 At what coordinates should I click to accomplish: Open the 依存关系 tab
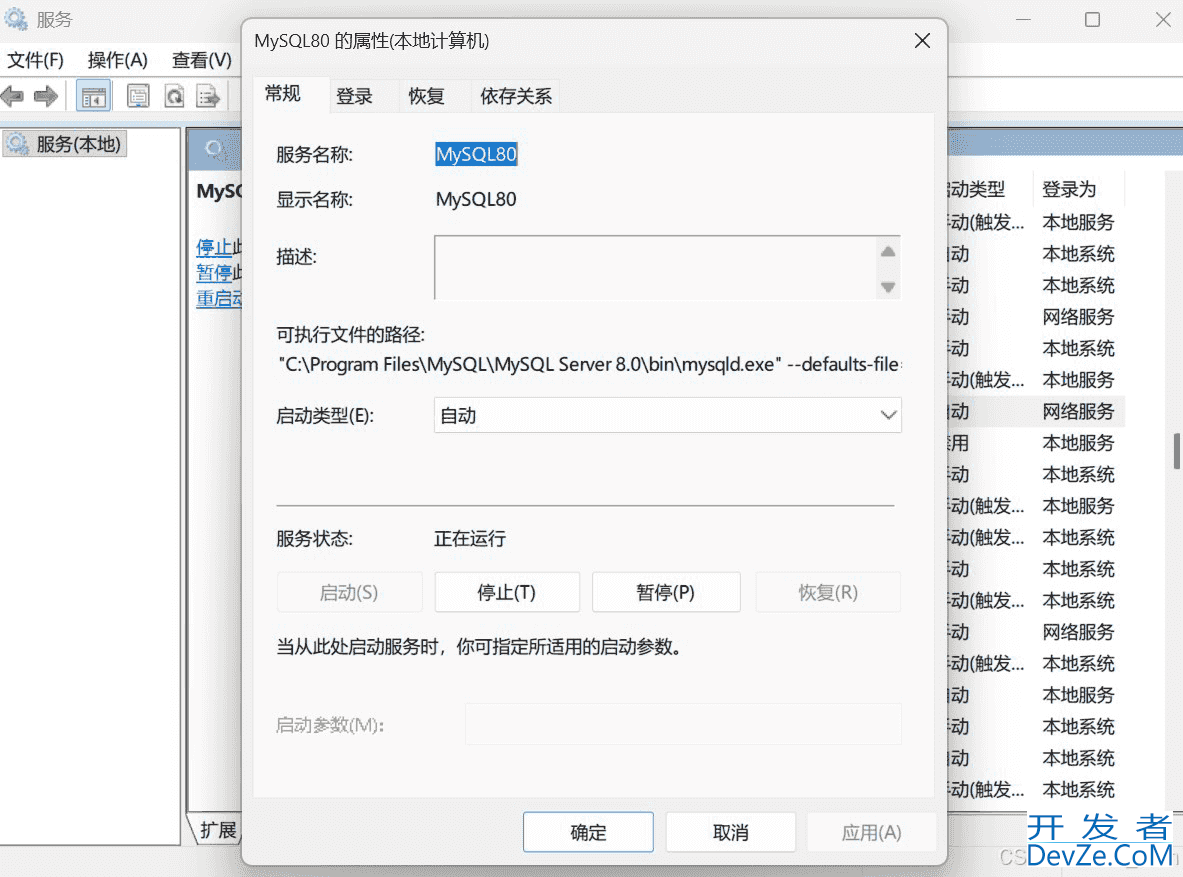coord(515,96)
